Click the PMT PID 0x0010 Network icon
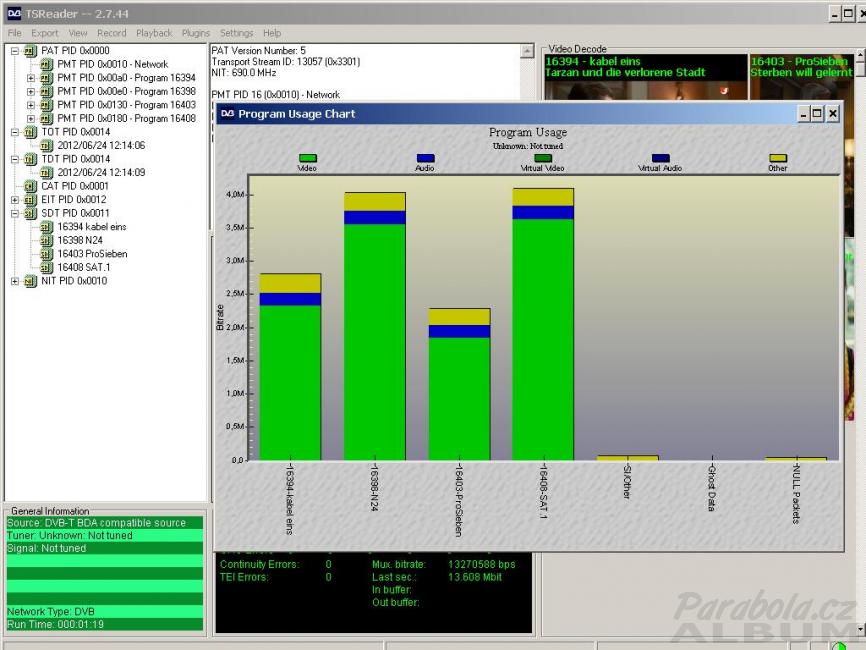This screenshot has width=866, height=650. point(47,65)
